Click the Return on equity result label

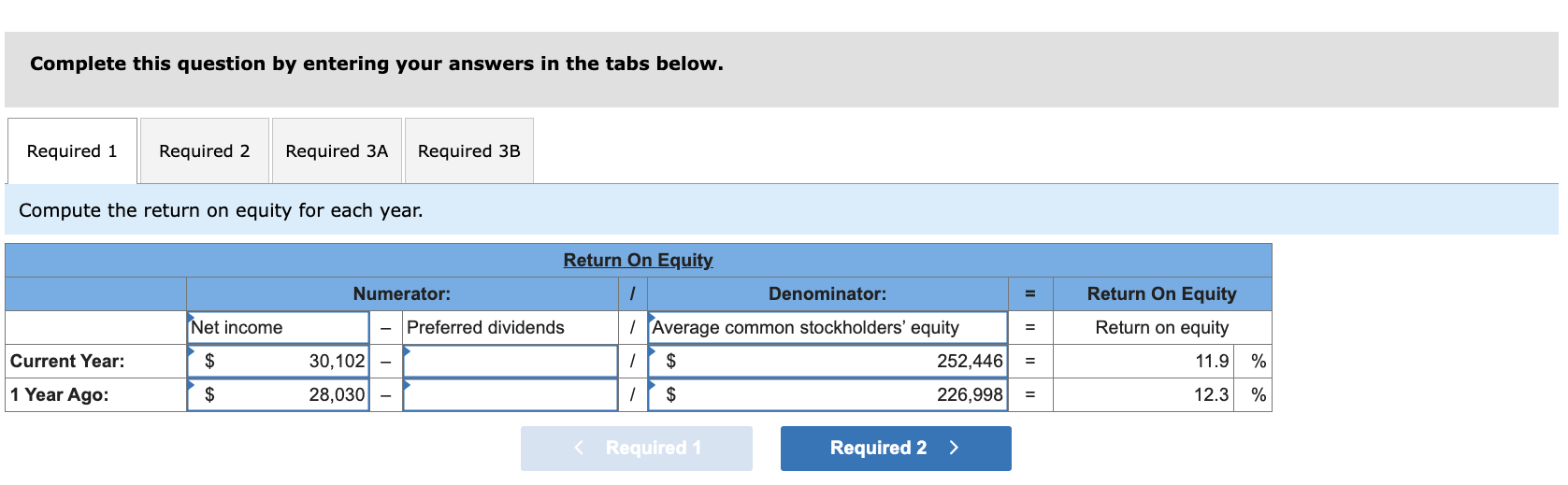pyautogui.click(x=1162, y=327)
